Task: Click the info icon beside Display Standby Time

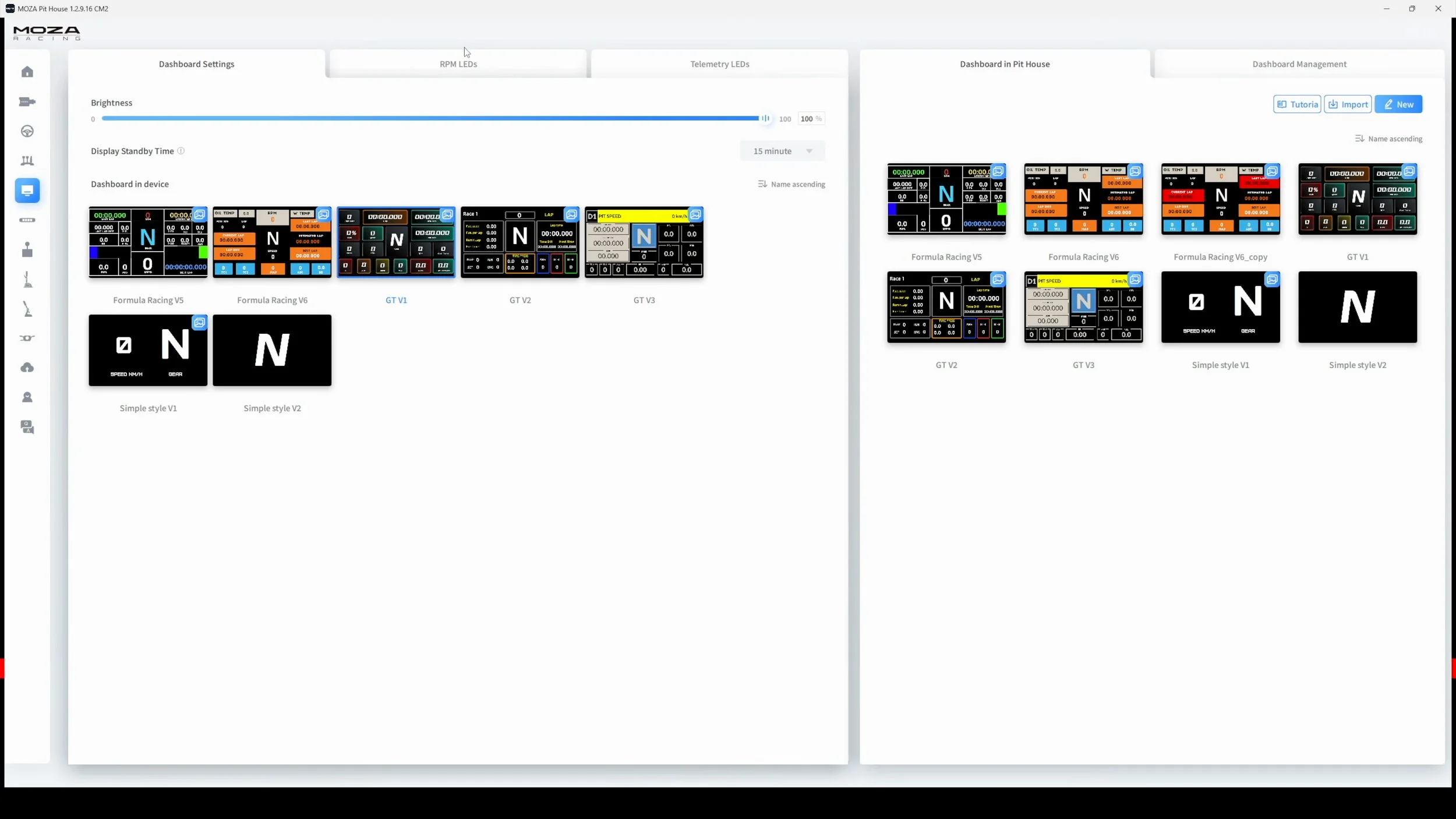Action: pyautogui.click(x=181, y=151)
